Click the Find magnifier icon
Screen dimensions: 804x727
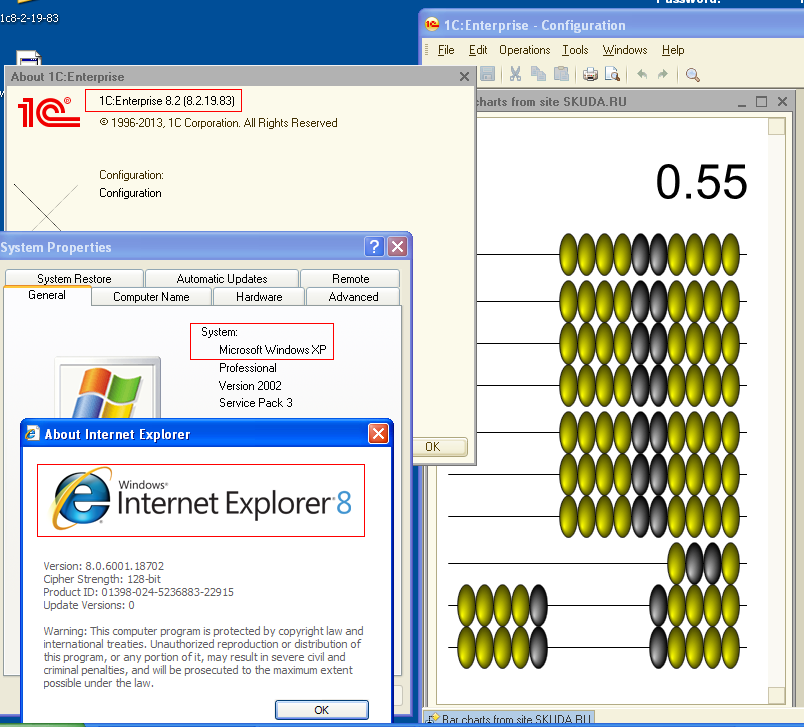click(x=692, y=75)
